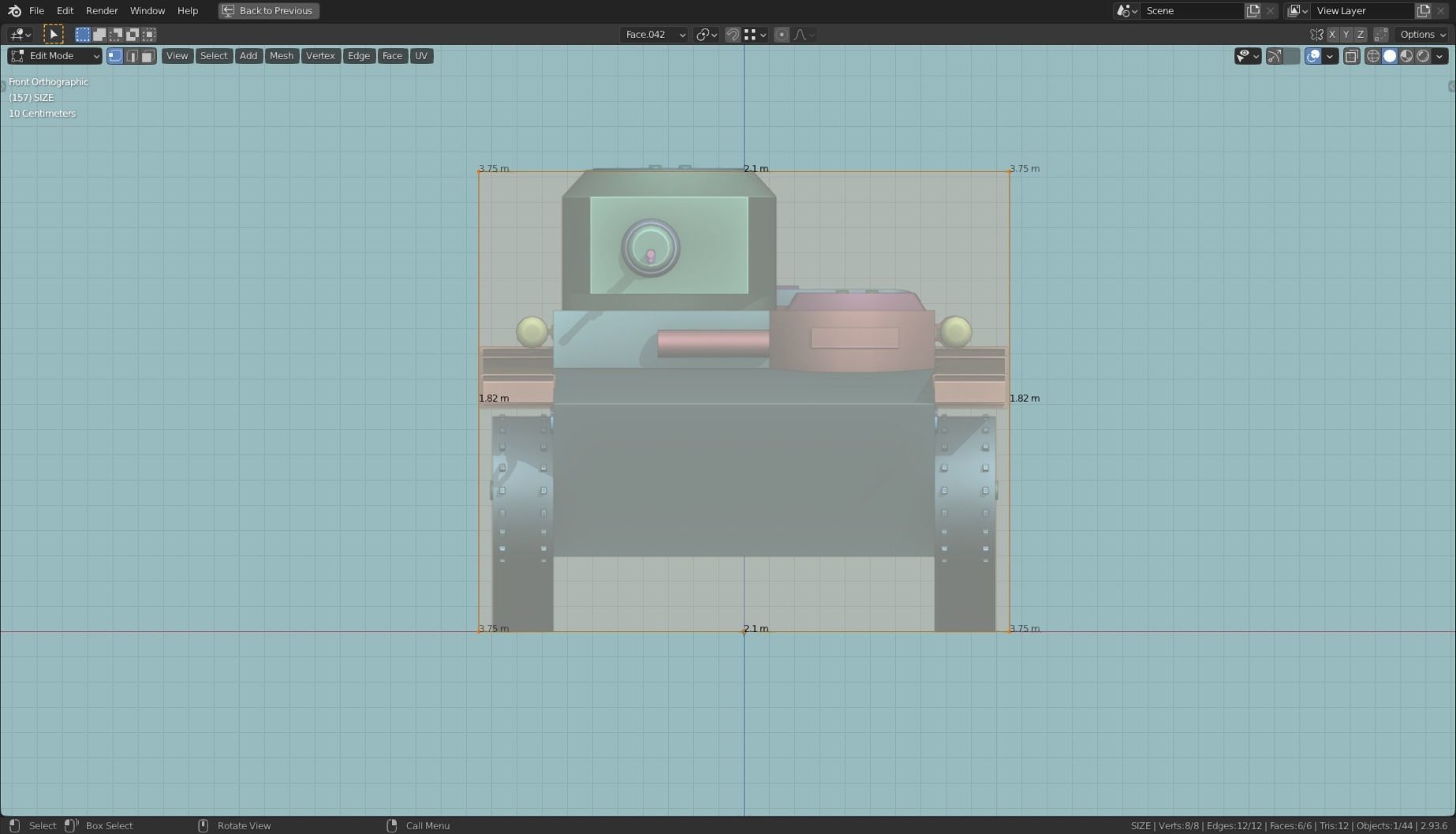The height and width of the screenshot is (834, 1456).
Task: Switch to material preview shading
Action: [1406, 55]
